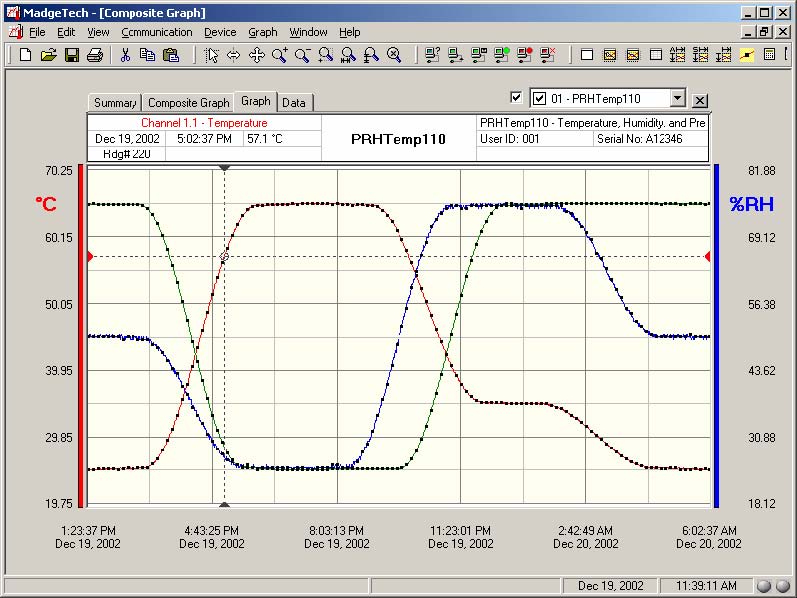The image size is (797, 598).
Task: Click the graph cursor crosshair circle
Action: (x=224, y=256)
